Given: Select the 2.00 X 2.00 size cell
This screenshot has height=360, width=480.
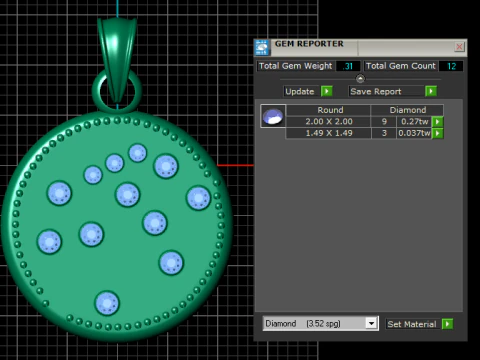Looking at the screenshot, I should click(329, 122).
